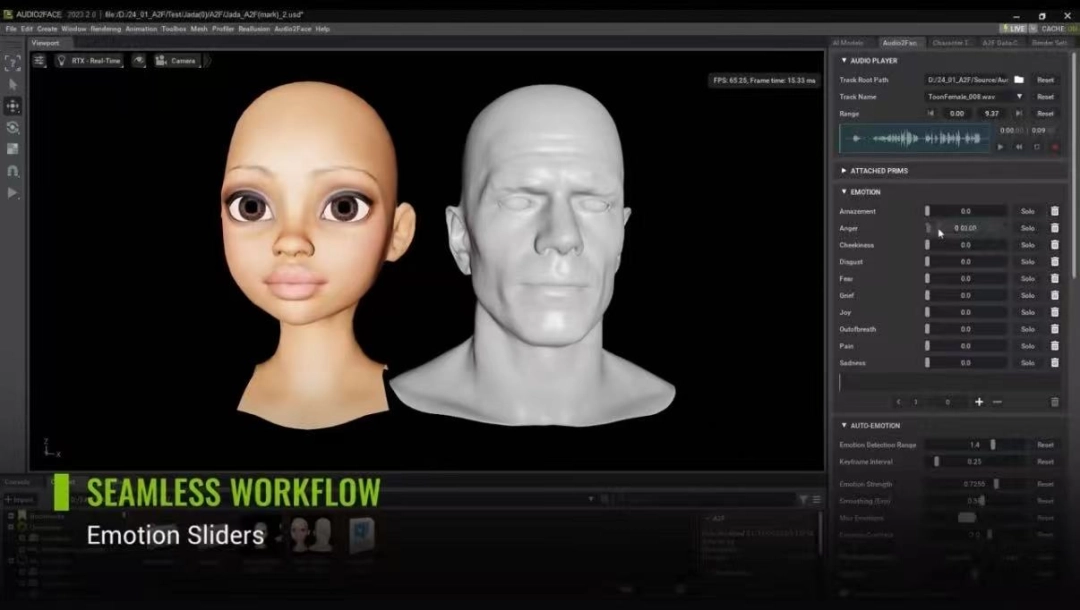Play the audio track

point(1000,147)
